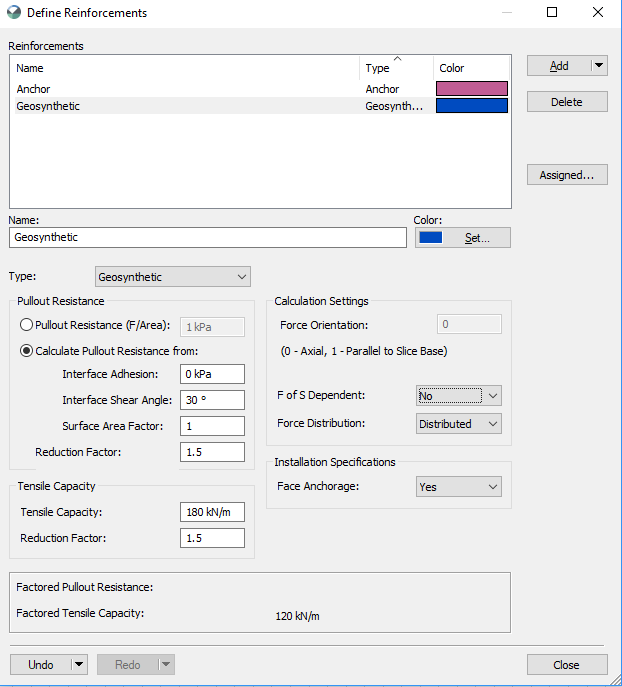Expand the Force Distribution dropdown
Viewport: 622px width, 687px height.
(x=459, y=424)
